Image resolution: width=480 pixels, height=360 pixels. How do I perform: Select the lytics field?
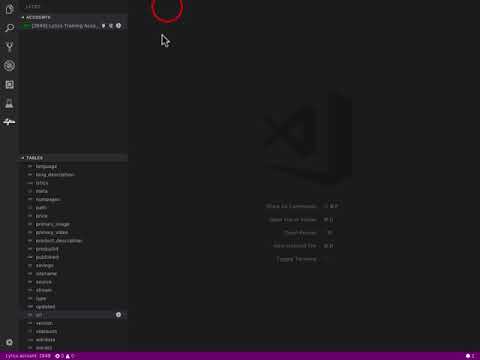coord(42,183)
